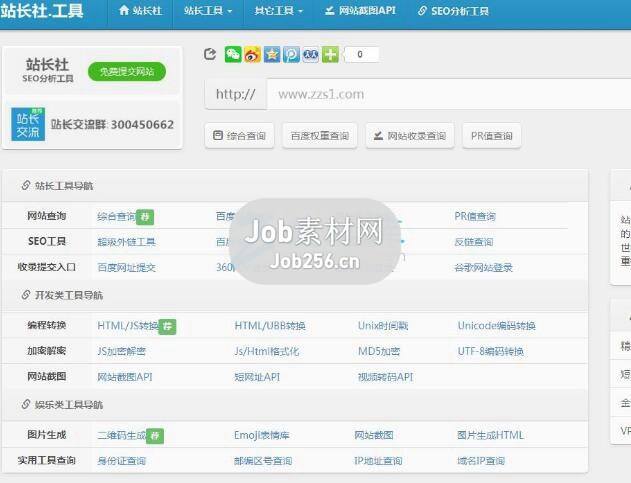
Task: Click the green plus more-share icon
Action: (x=330, y=54)
